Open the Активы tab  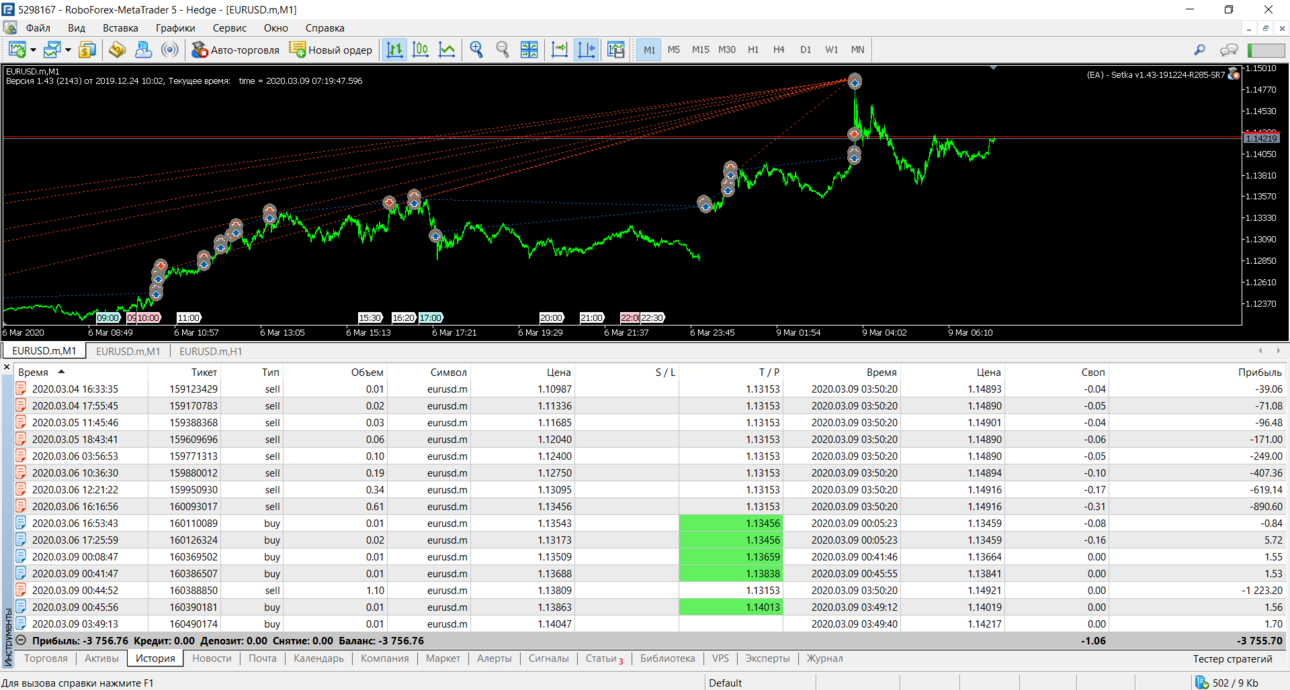tap(101, 658)
